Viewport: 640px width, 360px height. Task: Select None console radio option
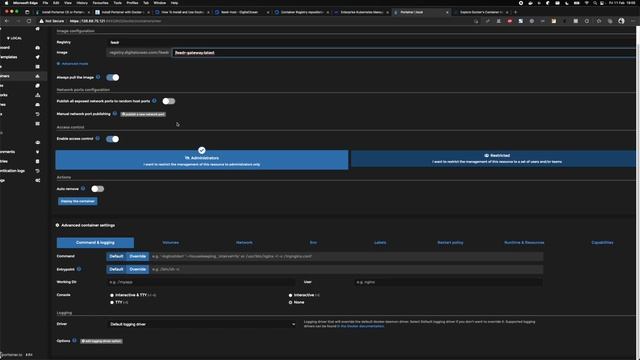[x=291, y=302]
